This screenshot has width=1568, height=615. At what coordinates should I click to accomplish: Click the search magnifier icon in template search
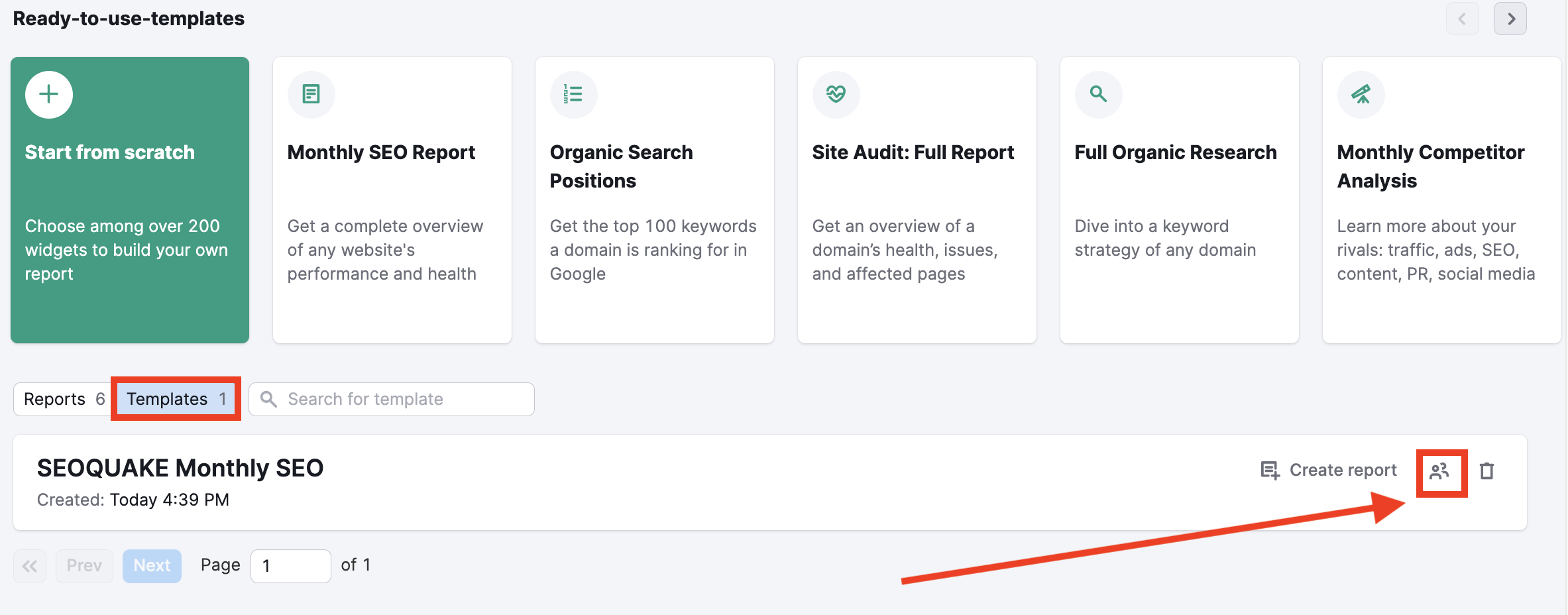click(x=268, y=399)
